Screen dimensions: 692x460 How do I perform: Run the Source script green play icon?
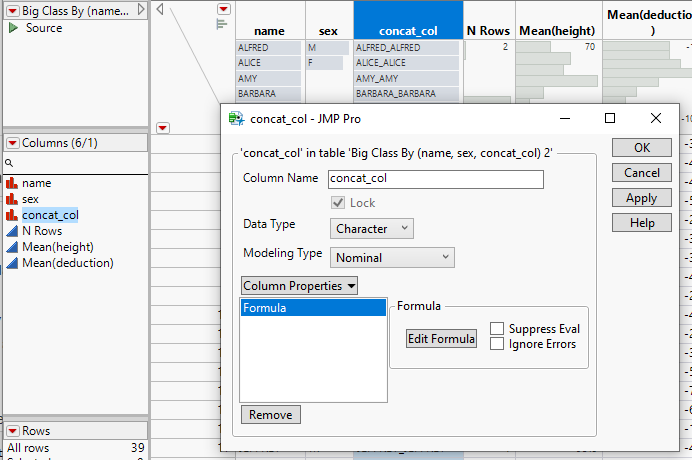coord(13,28)
